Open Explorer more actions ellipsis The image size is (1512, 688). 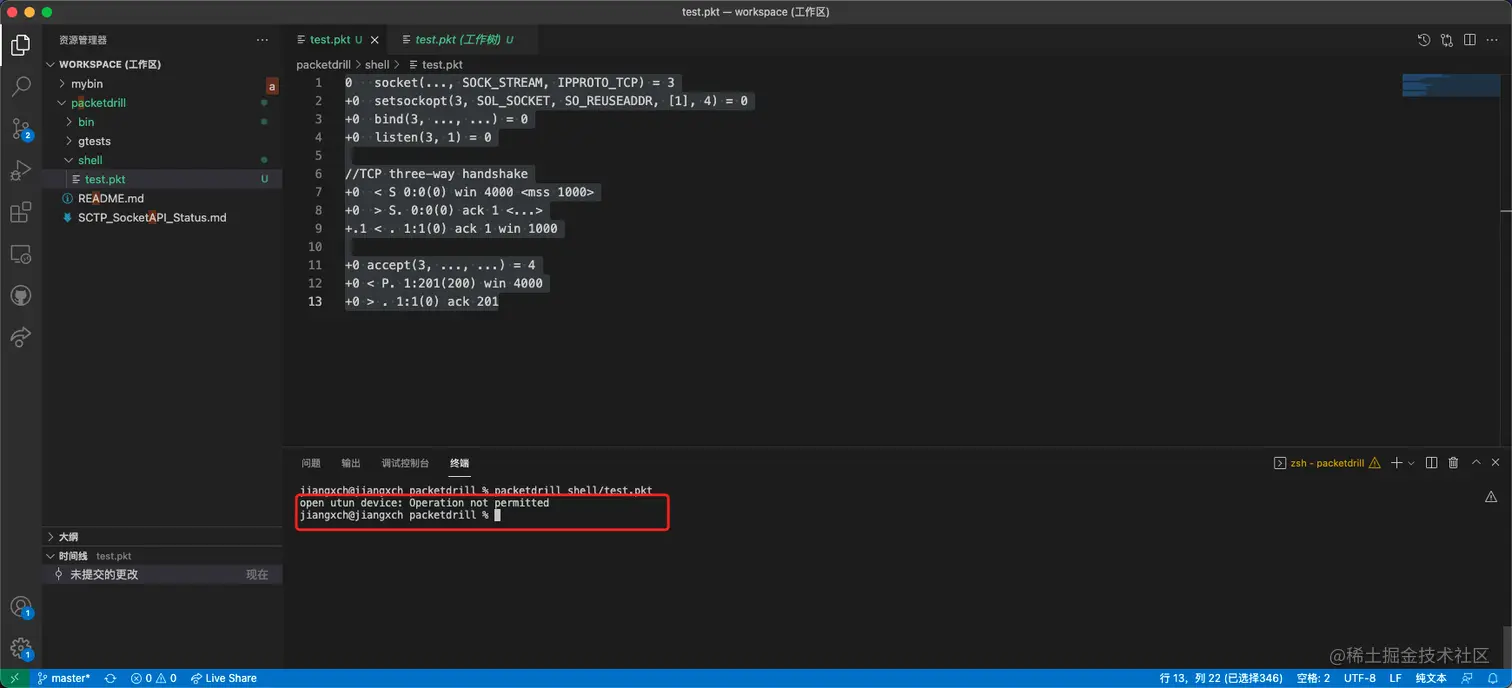point(262,40)
